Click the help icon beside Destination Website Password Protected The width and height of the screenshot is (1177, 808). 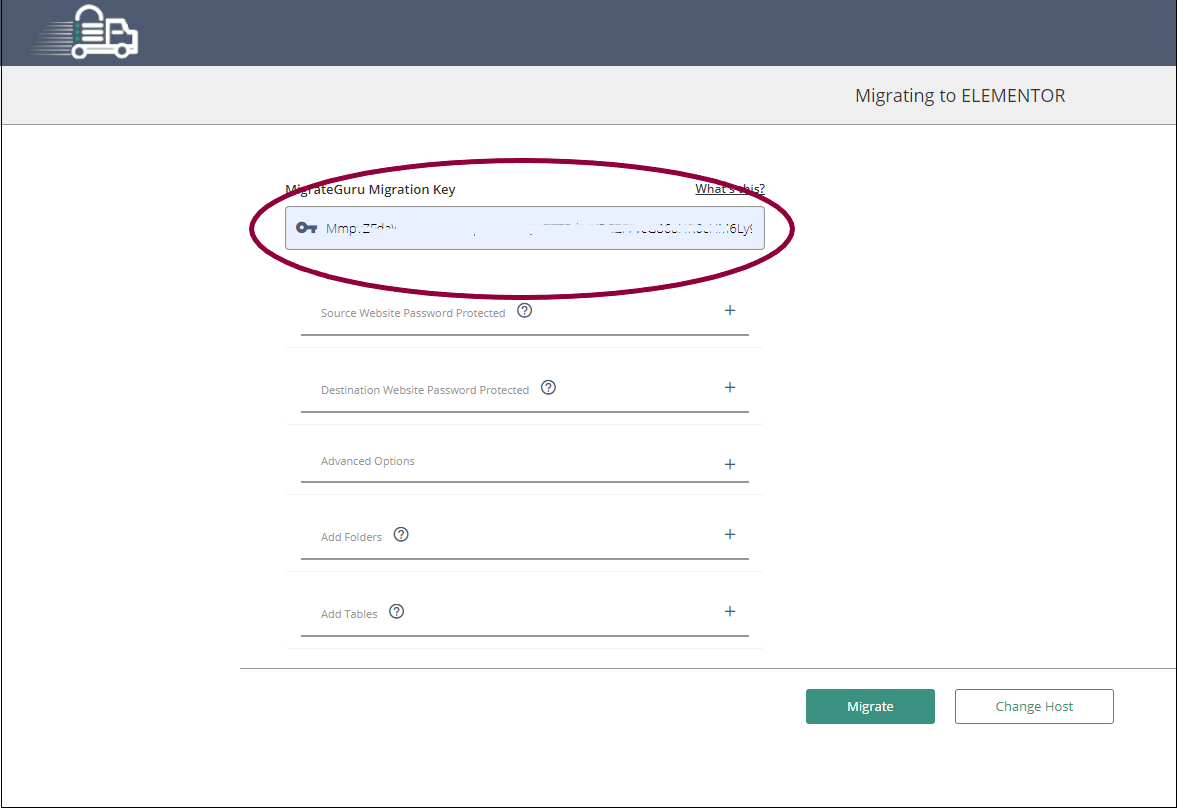coord(548,387)
